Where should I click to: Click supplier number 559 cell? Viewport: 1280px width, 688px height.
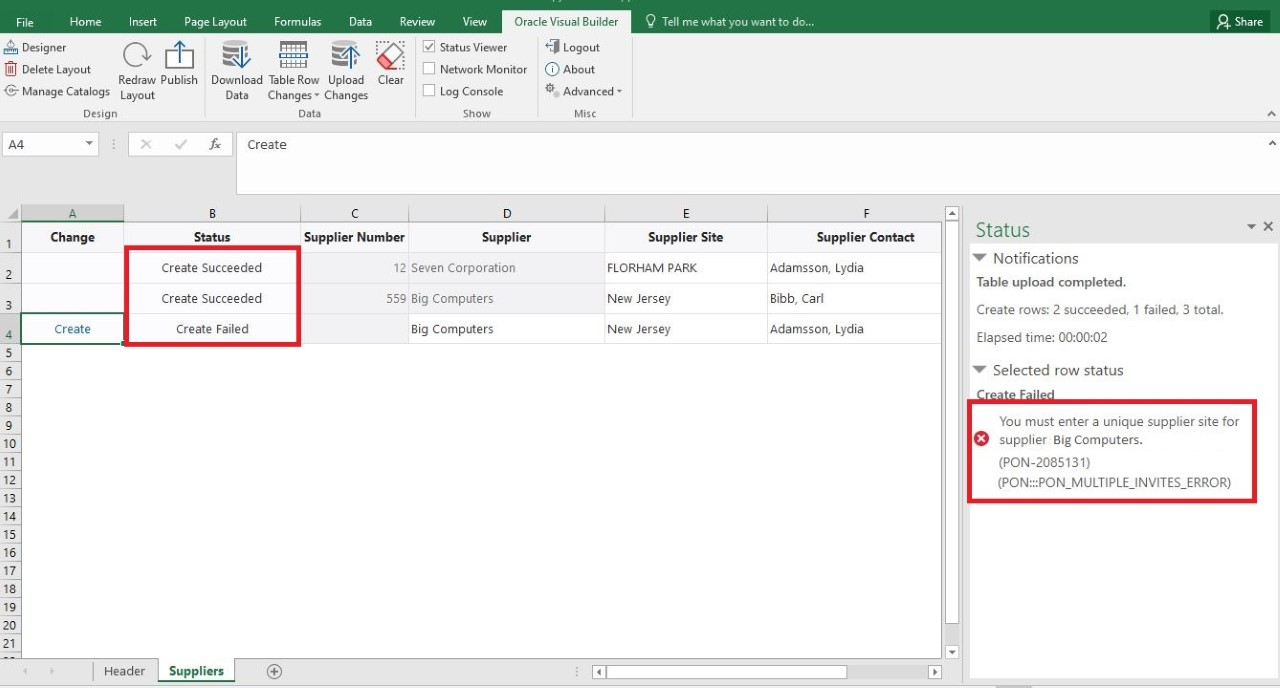354,298
